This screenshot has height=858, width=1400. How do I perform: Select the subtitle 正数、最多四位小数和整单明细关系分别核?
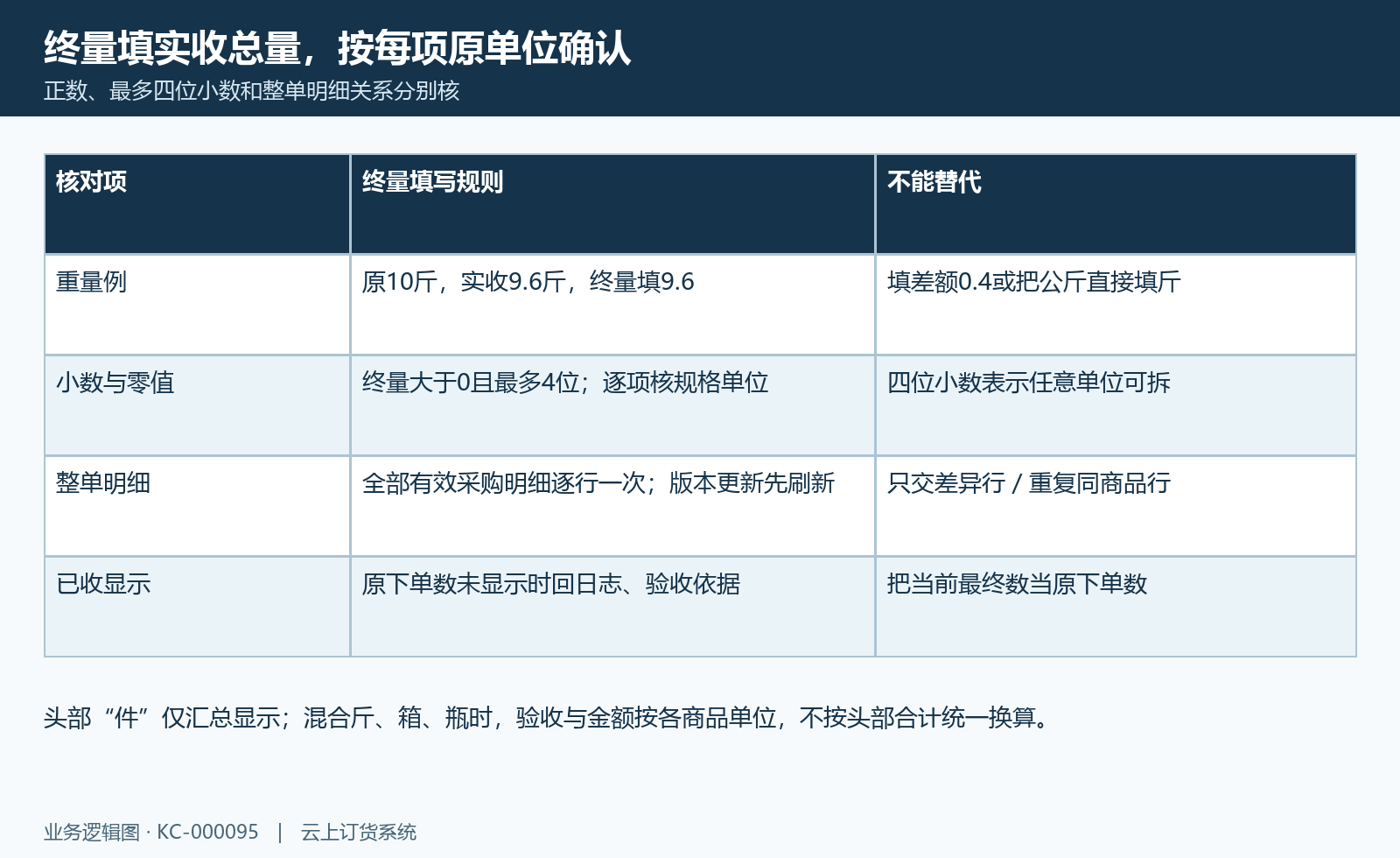[252, 91]
